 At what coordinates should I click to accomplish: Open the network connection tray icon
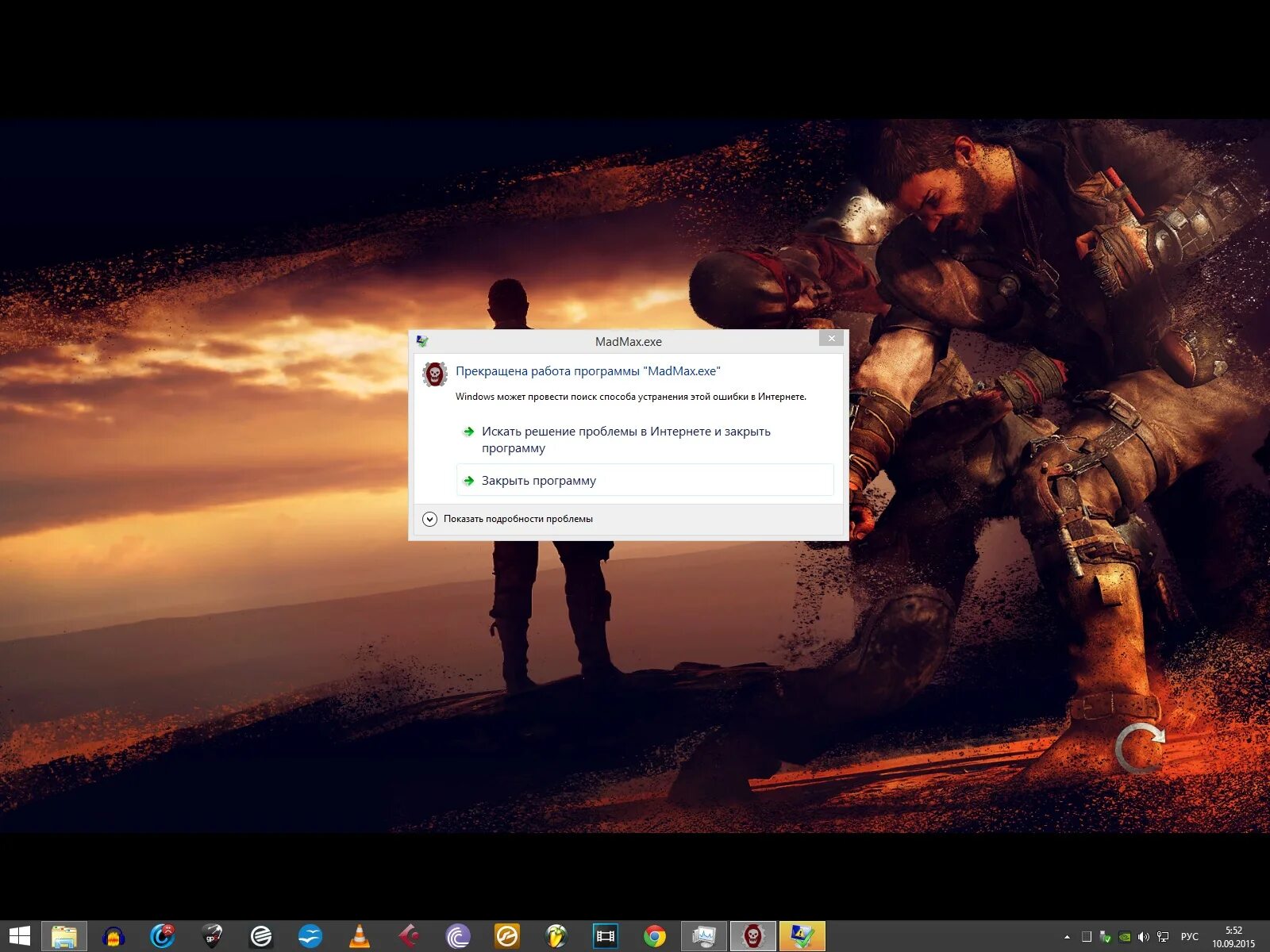pos(1163,937)
